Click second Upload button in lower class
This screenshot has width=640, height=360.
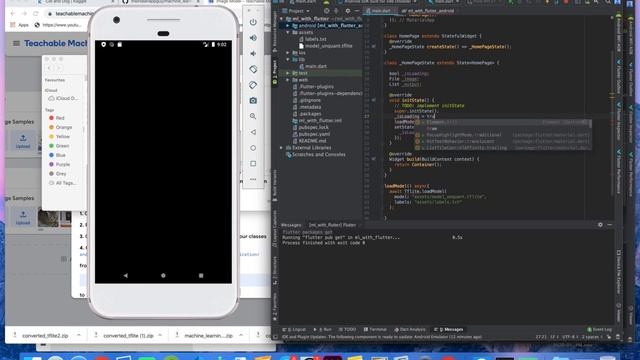23,218
